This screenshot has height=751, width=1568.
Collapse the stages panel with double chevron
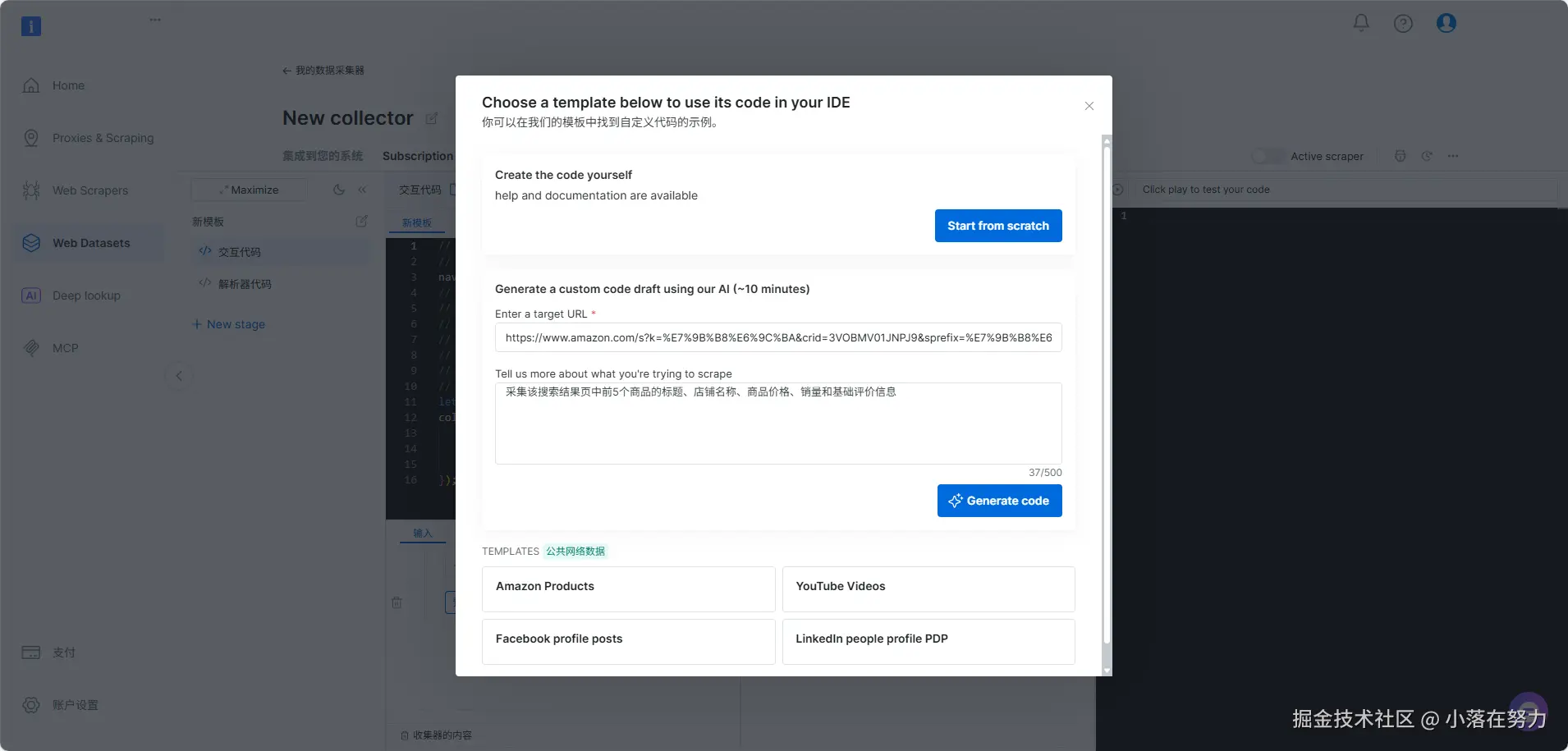pyautogui.click(x=362, y=190)
